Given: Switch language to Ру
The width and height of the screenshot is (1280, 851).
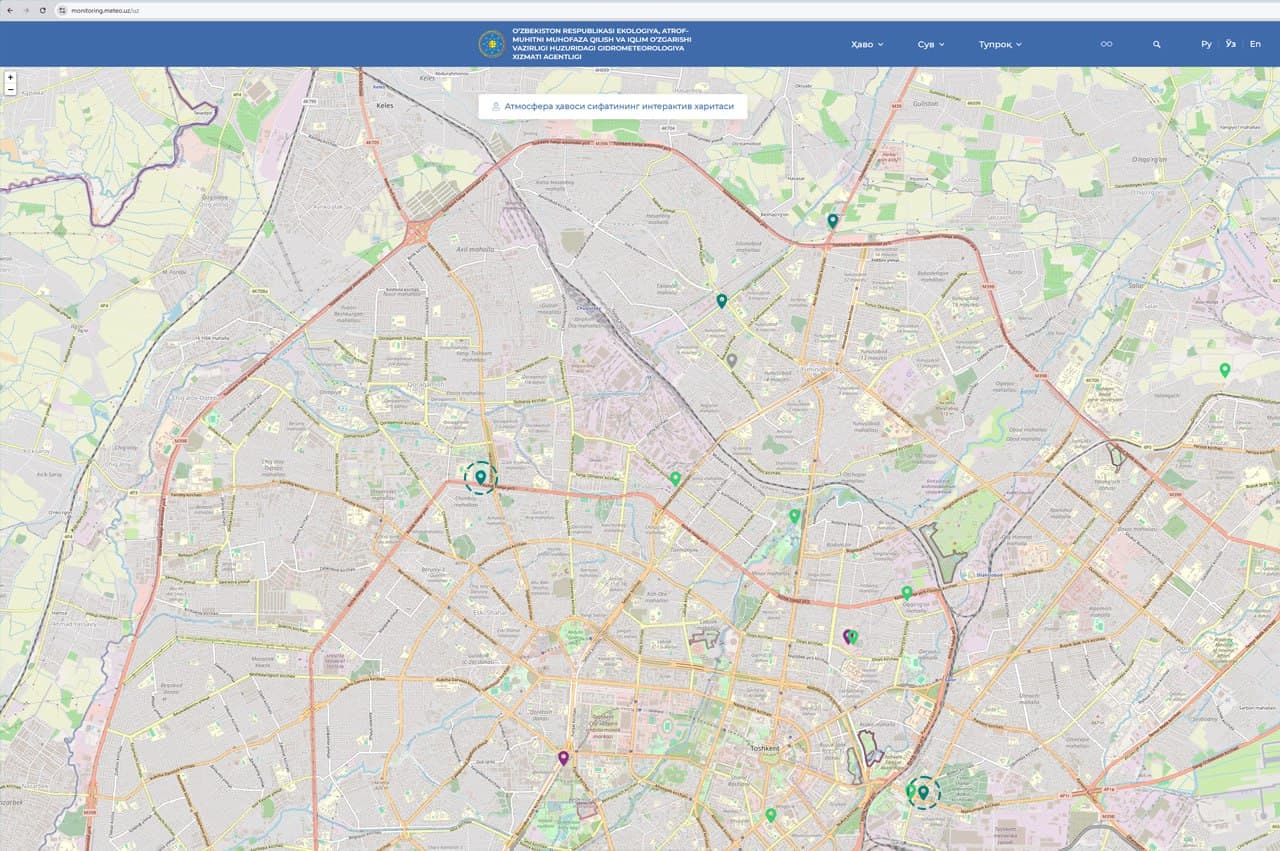Looking at the screenshot, I should pyautogui.click(x=1206, y=45).
